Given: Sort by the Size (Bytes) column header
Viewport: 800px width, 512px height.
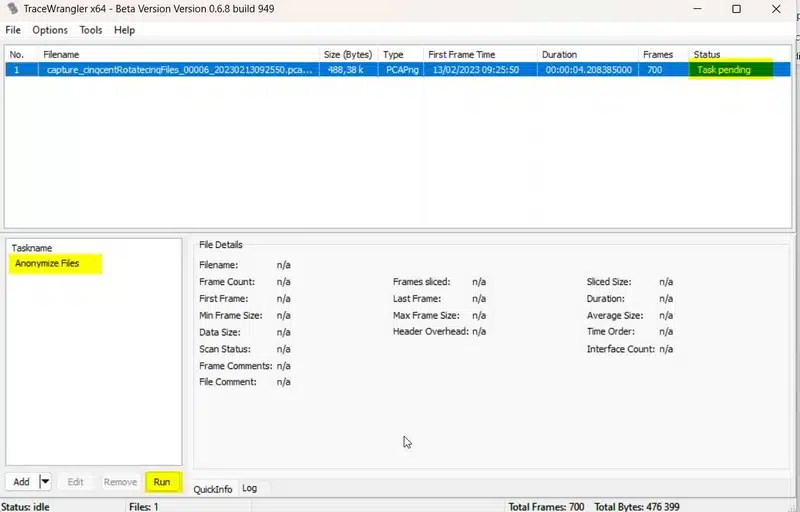Looking at the screenshot, I should [348, 55].
